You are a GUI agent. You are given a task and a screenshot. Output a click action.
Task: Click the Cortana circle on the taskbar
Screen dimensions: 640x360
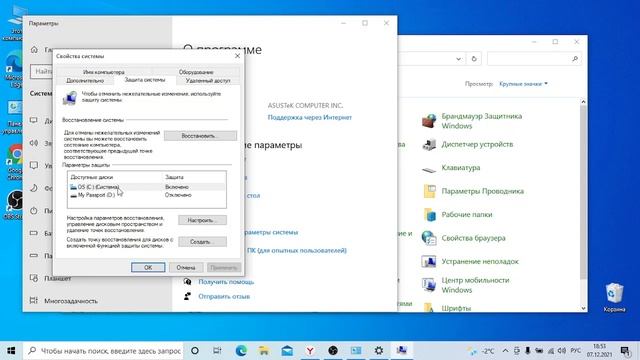pos(195,351)
